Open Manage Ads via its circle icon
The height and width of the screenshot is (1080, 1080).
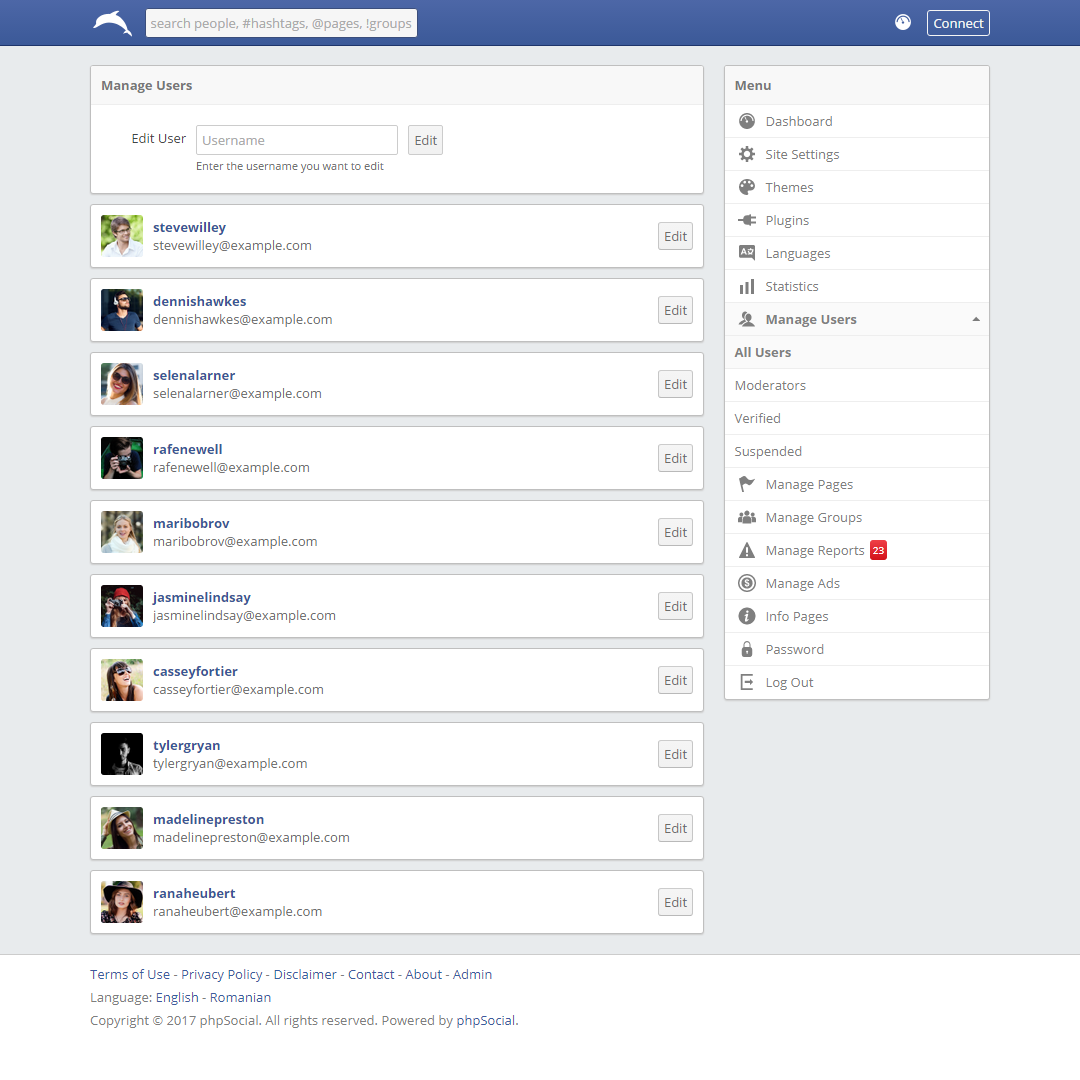pyautogui.click(x=745, y=583)
